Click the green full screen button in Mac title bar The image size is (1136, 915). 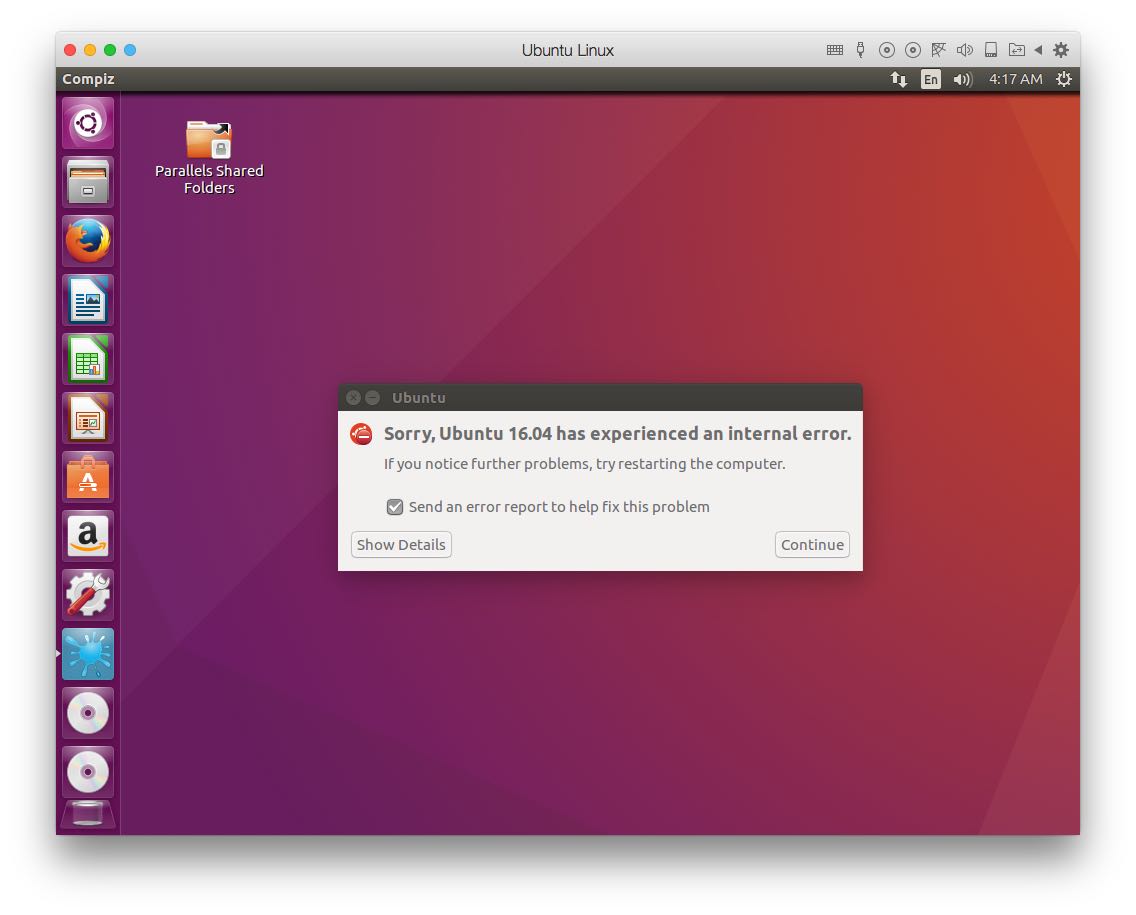click(x=110, y=50)
